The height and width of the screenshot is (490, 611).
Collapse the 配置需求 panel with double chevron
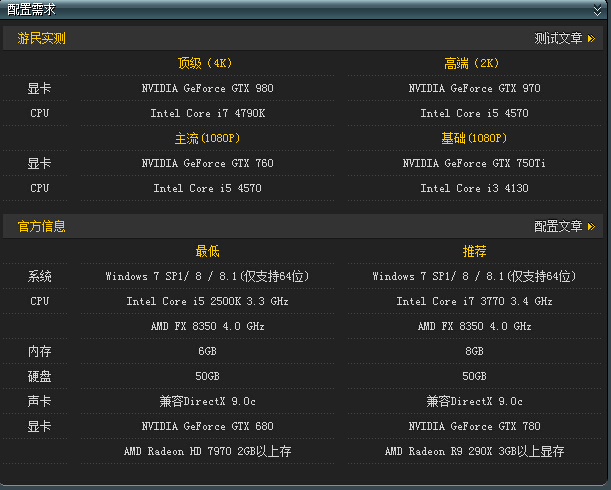tap(597, 10)
